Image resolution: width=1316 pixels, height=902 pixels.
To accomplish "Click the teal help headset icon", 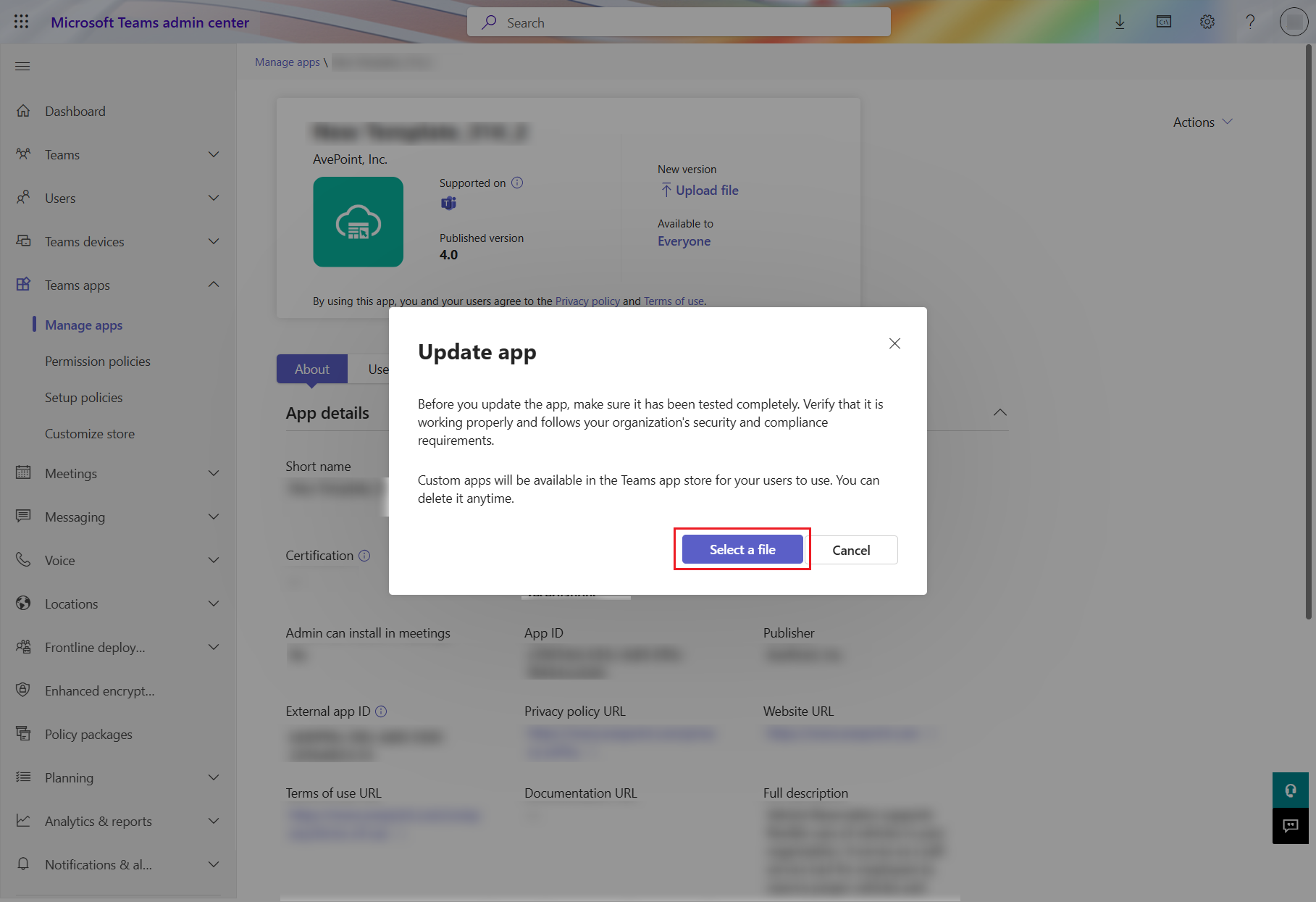I will 1290,790.
